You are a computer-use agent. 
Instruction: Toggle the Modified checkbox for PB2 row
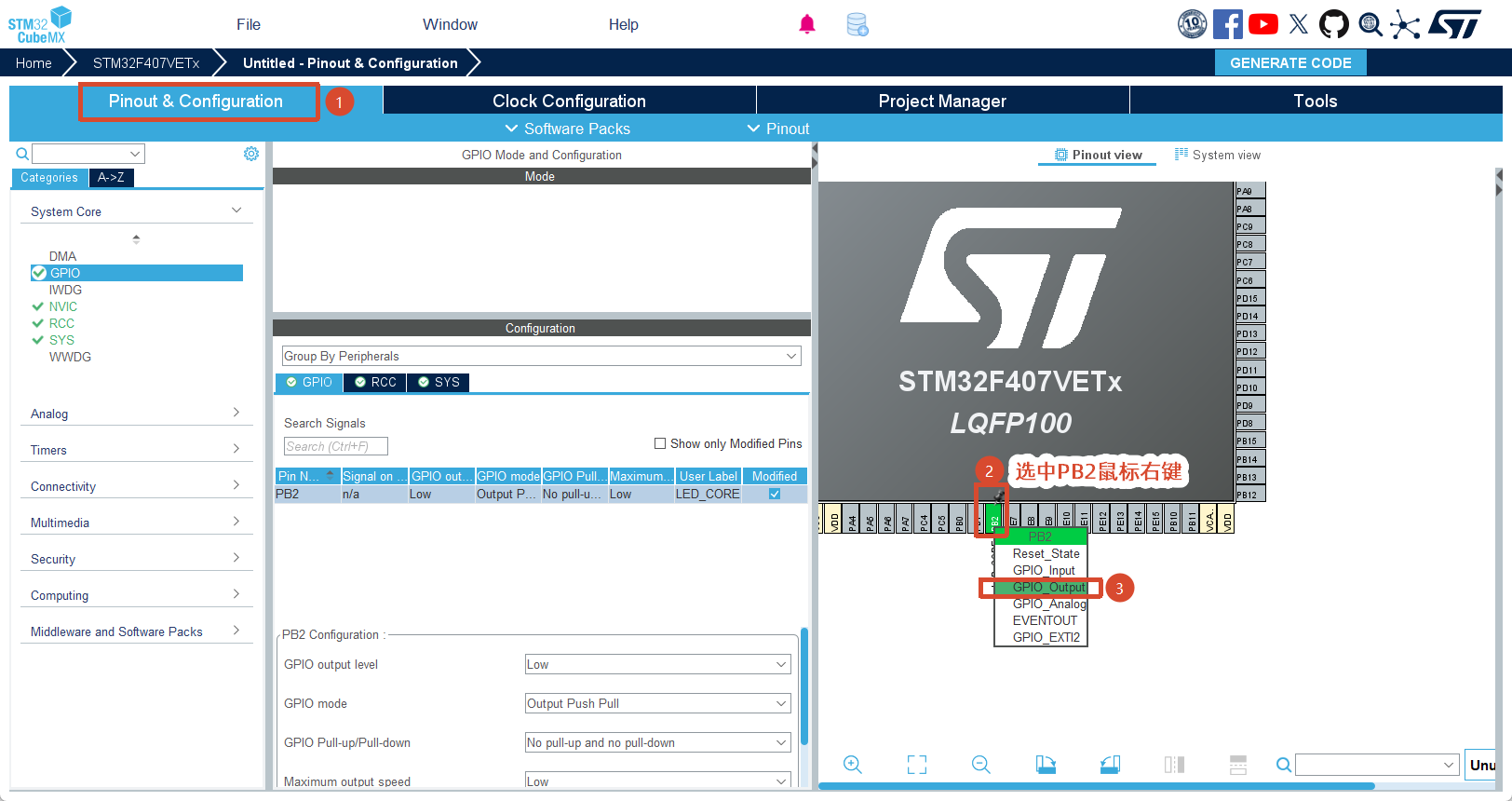click(x=775, y=494)
